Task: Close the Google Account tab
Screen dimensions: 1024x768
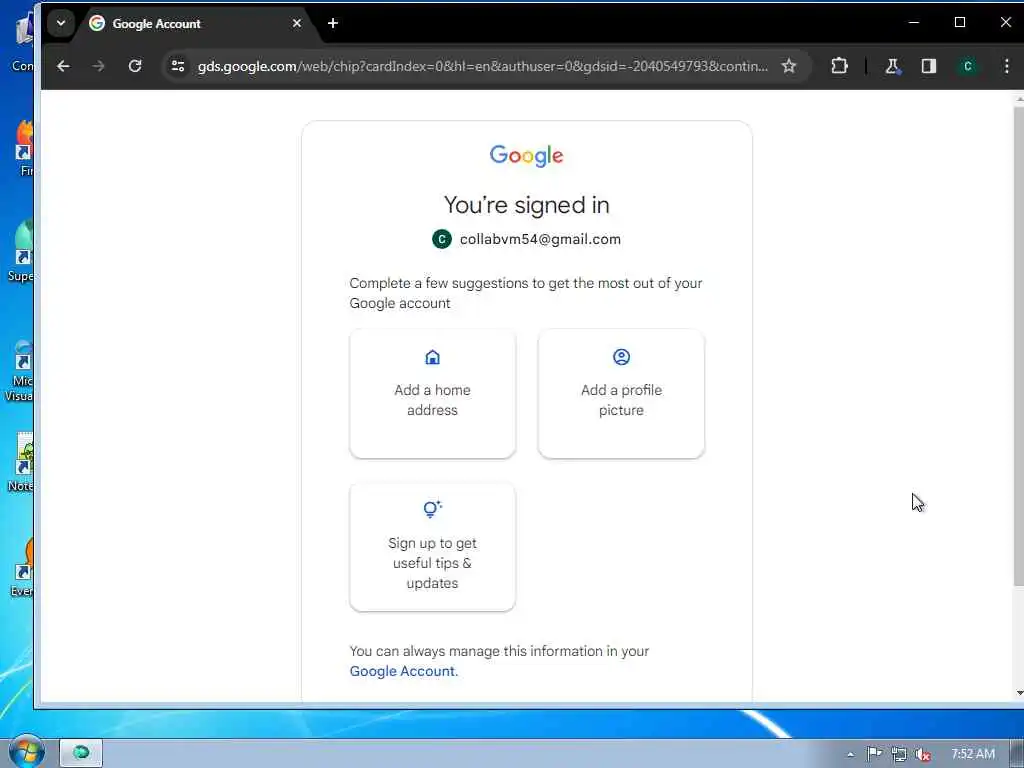Action: 297,24
